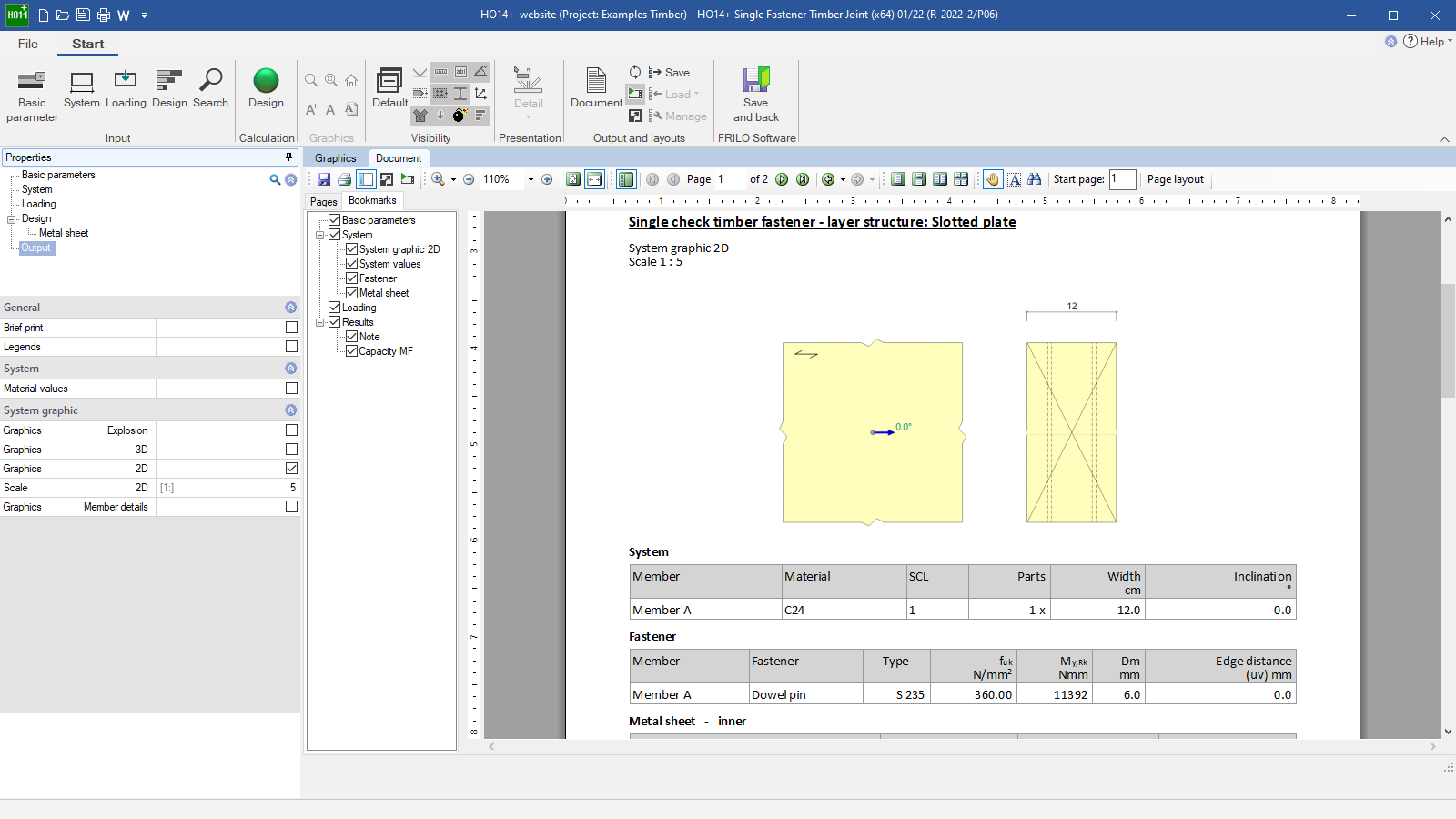
Task: Toggle the Brief print checkbox
Action: pyautogui.click(x=291, y=328)
